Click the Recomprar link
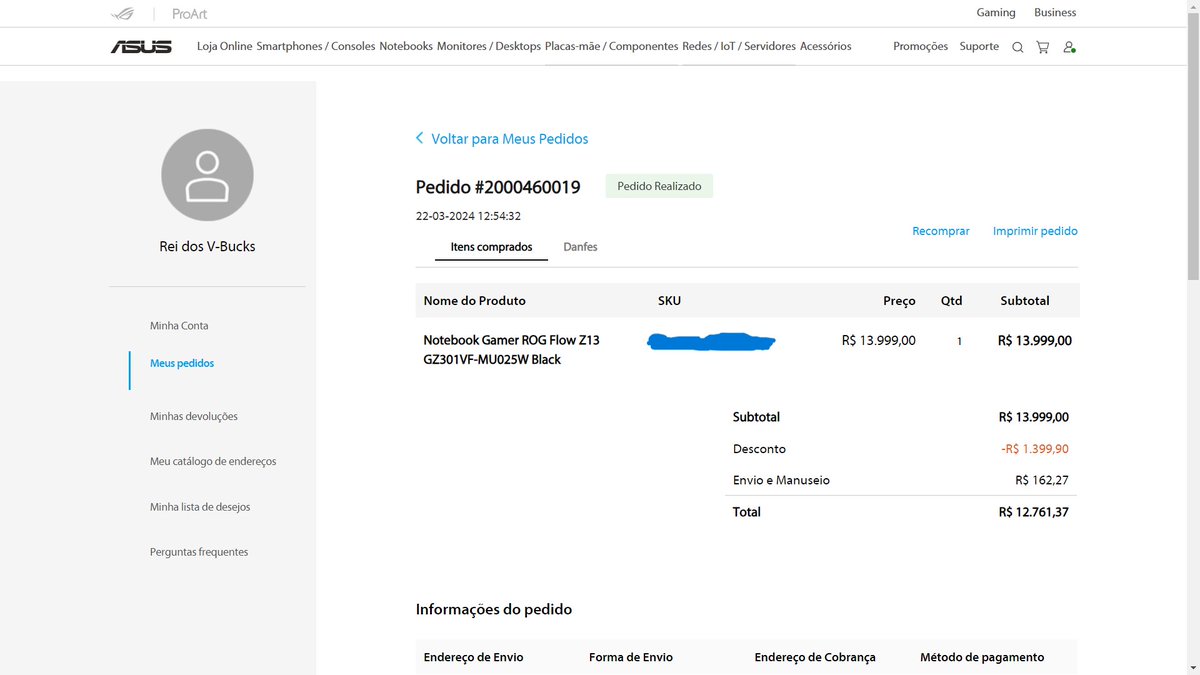Viewport: 1200px width, 675px height. click(x=940, y=230)
